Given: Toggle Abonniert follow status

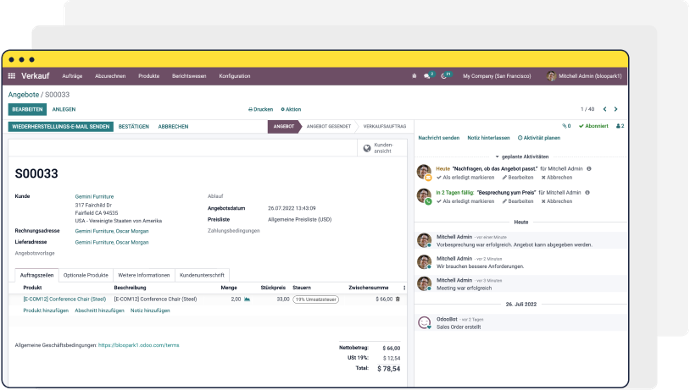Looking at the screenshot, I should (594, 126).
